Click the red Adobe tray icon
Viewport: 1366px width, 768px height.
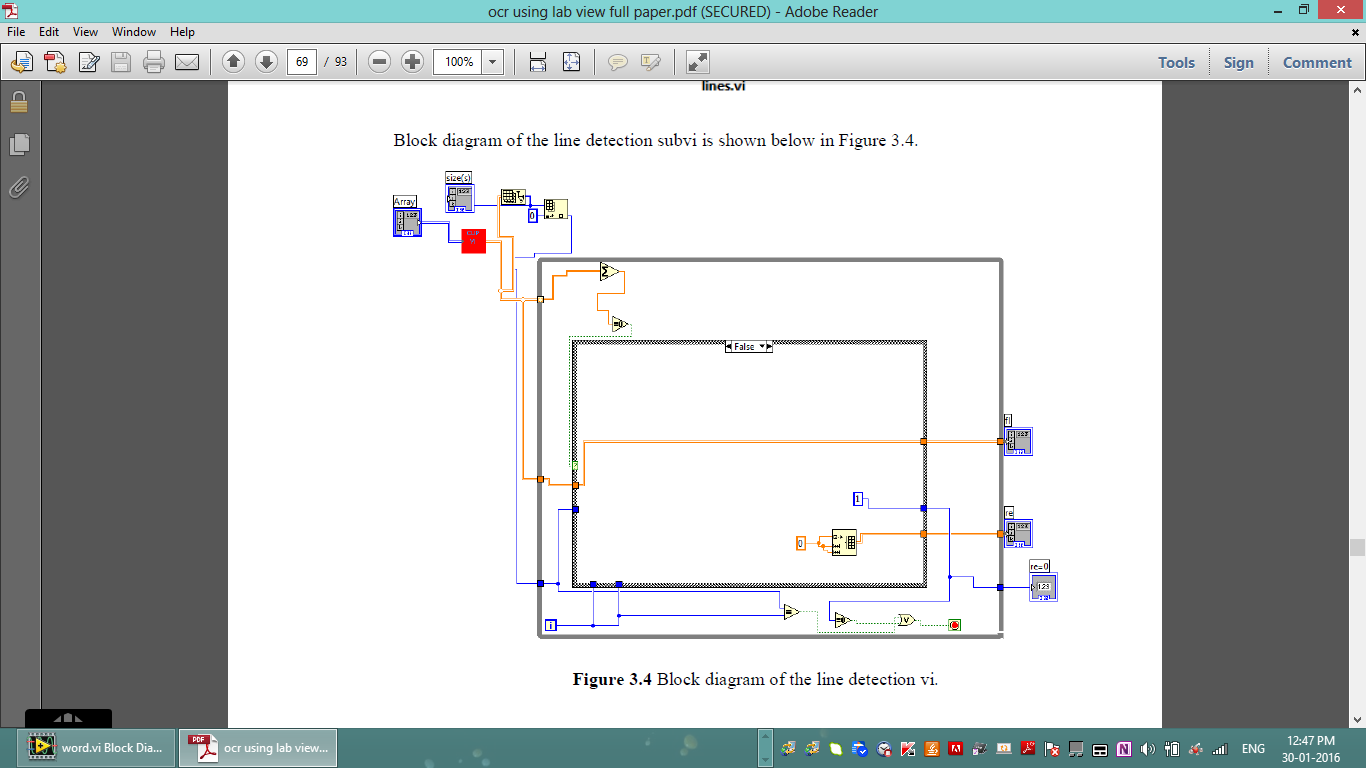coord(955,749)
